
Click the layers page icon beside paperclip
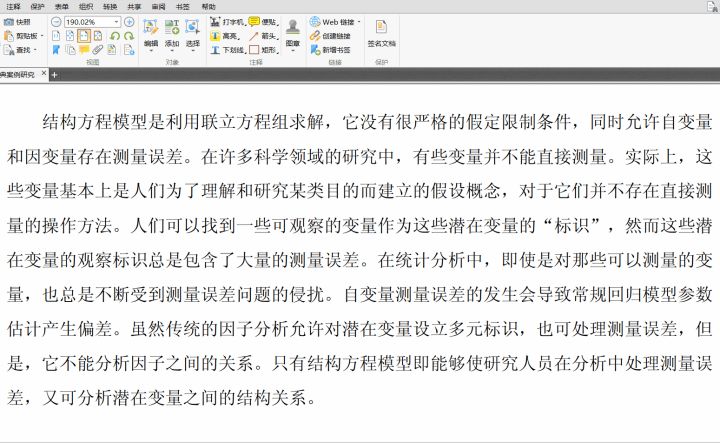click(112, 50)
